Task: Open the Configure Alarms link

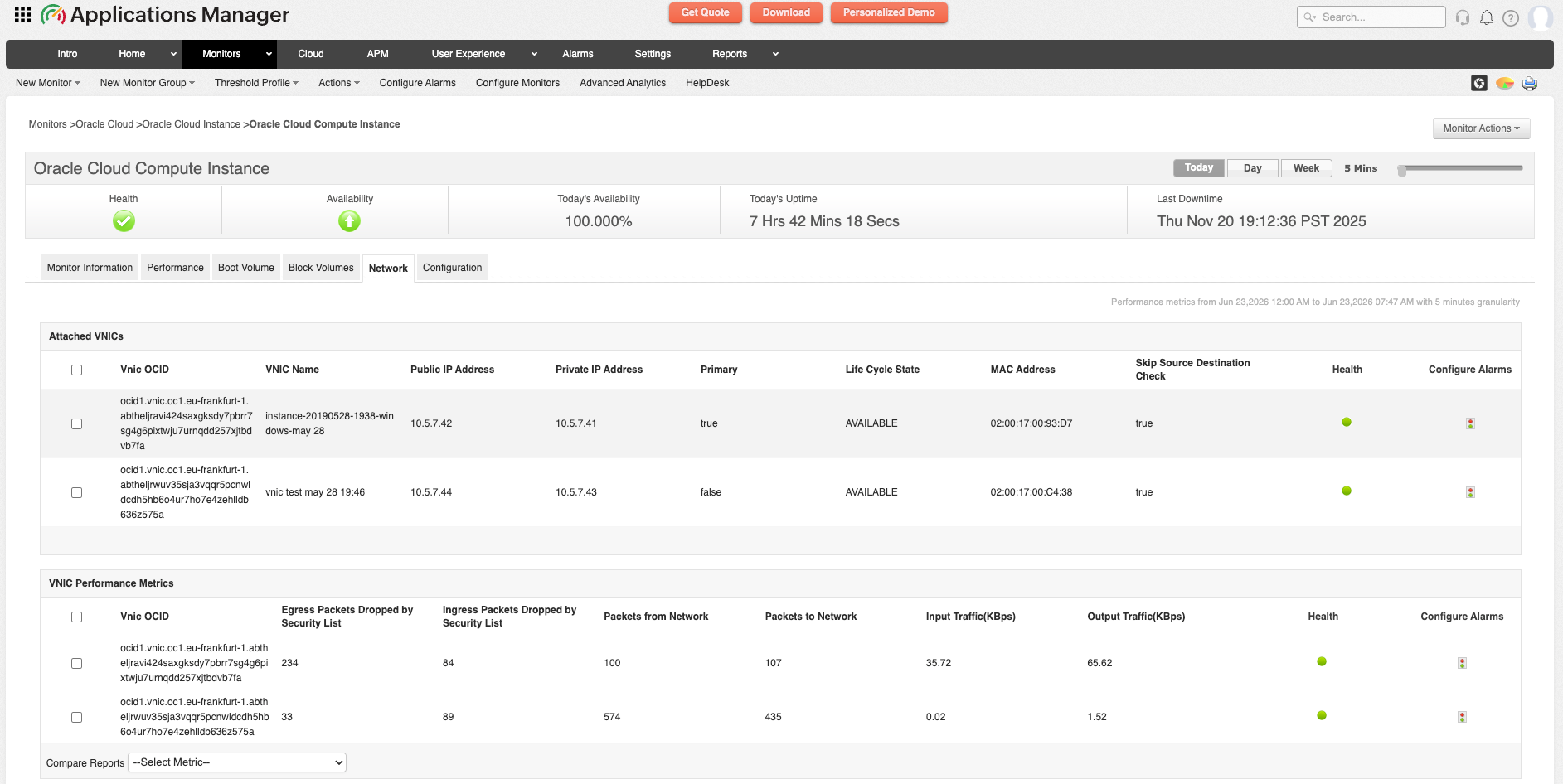Action: click(417, 83)
